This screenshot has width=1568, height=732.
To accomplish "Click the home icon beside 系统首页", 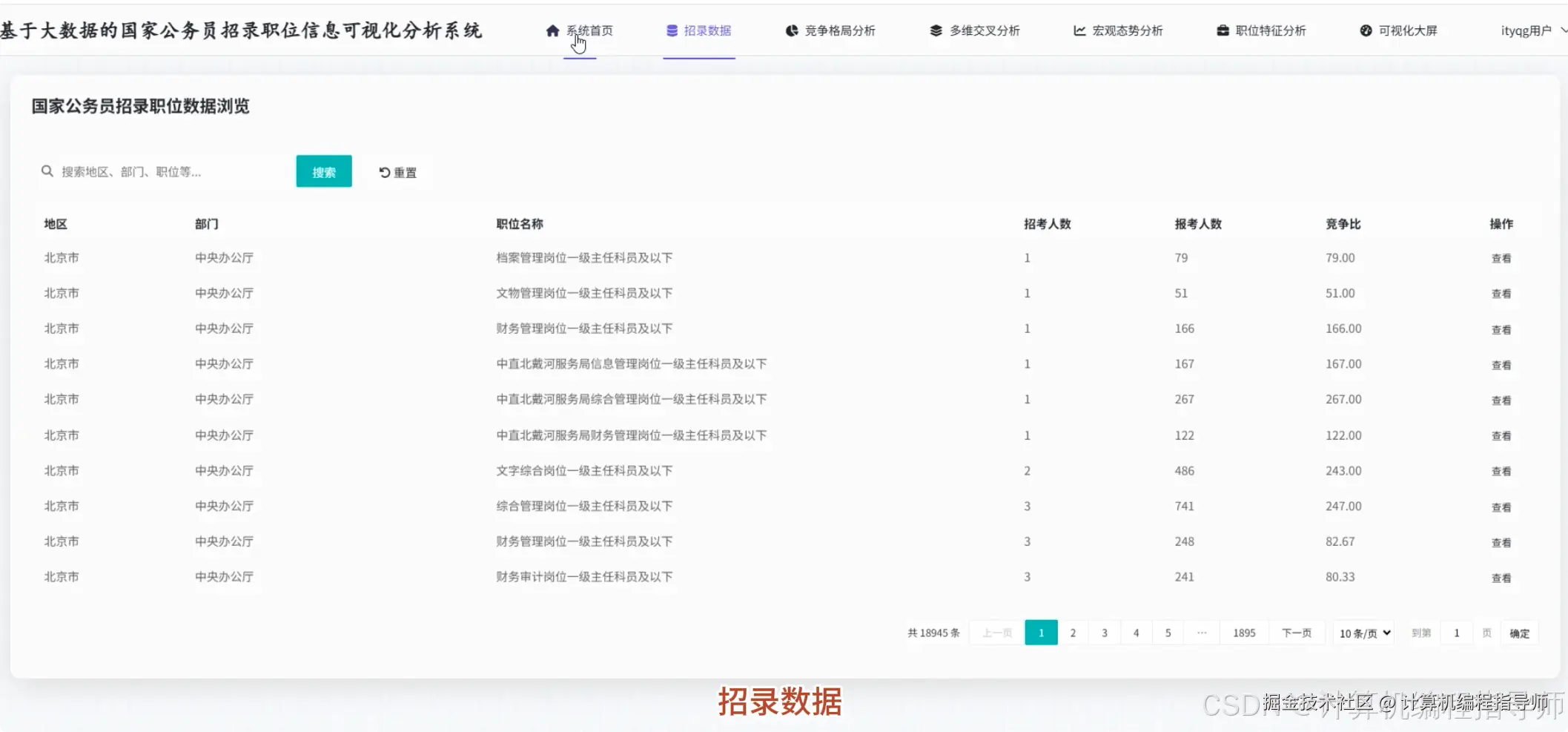I will click(x=552, y=30).
